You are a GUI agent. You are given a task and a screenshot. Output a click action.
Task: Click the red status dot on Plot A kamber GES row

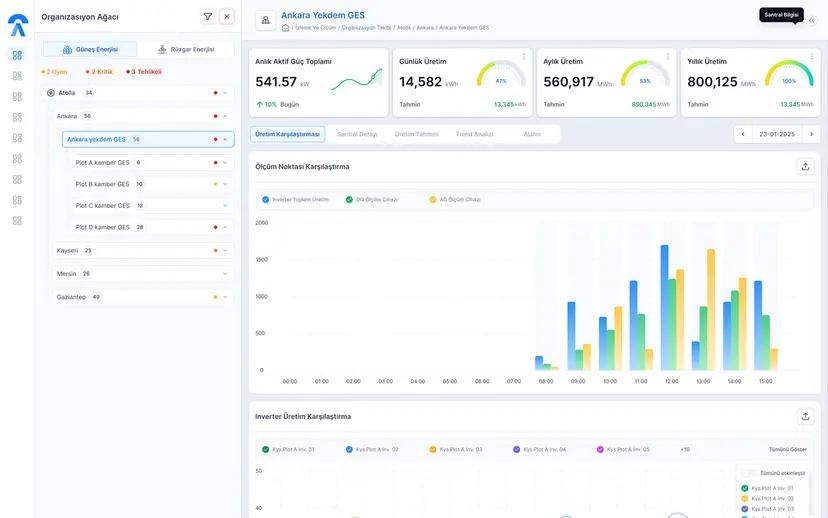tap(215, 163)
